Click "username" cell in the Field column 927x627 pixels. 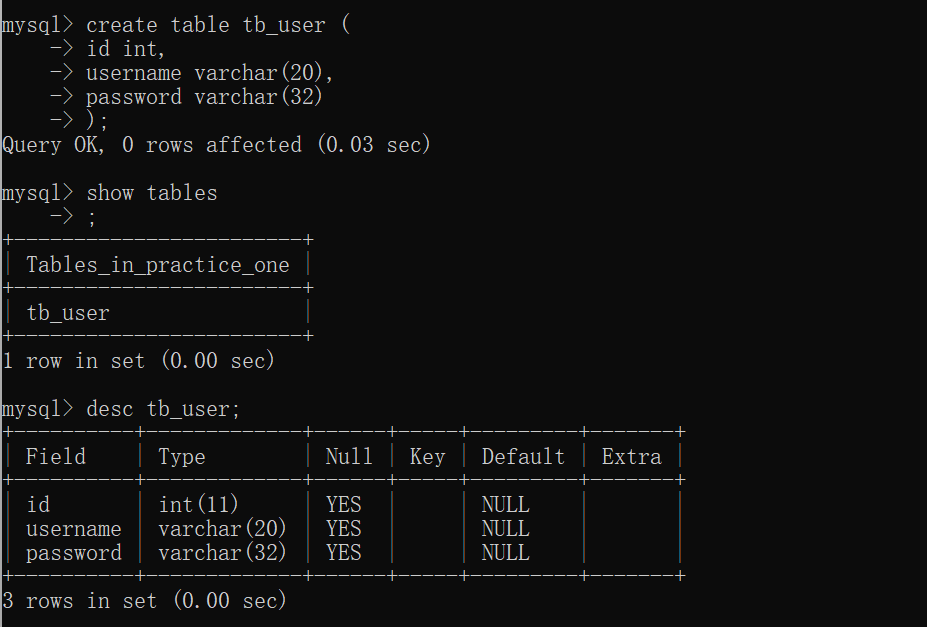74,529
